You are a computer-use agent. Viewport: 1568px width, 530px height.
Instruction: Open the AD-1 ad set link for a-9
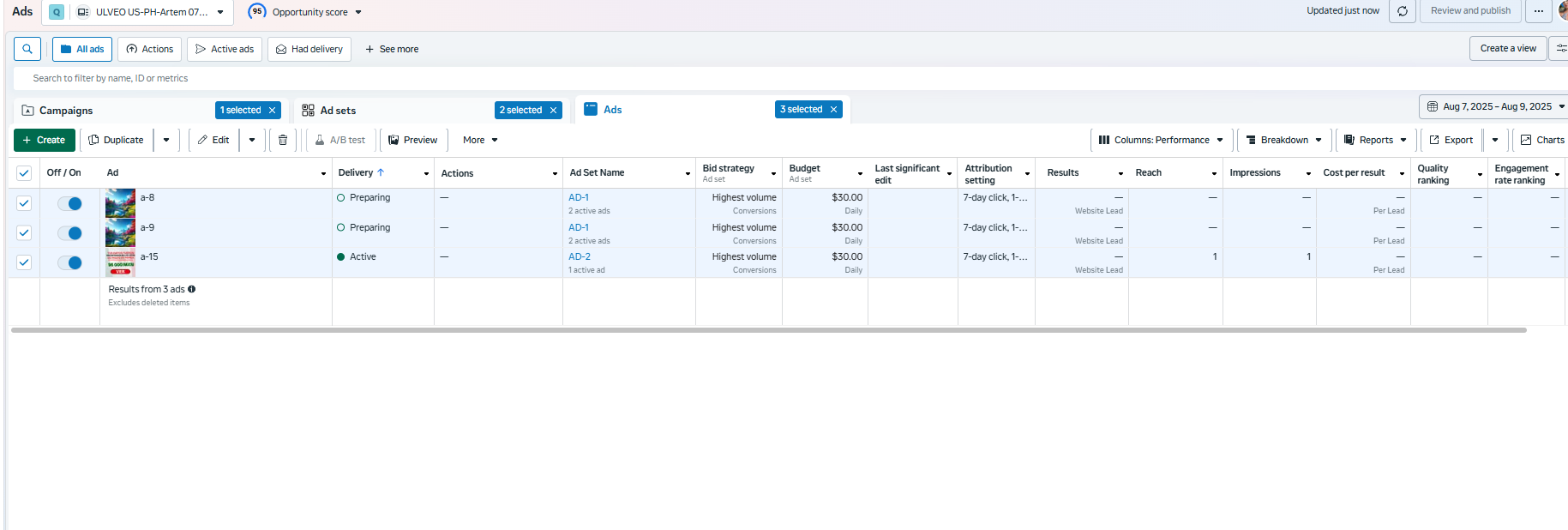tap(579, 227)
